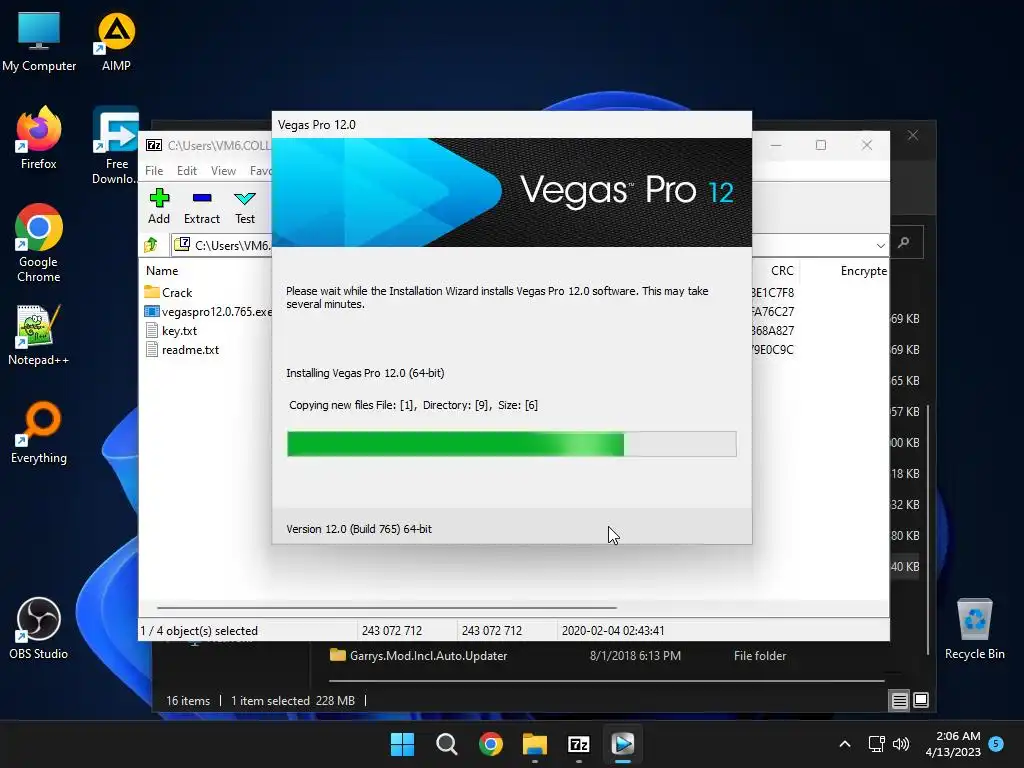
Task: Click the Vegas Pro 12.0 installer title bar
Action: 511,125
